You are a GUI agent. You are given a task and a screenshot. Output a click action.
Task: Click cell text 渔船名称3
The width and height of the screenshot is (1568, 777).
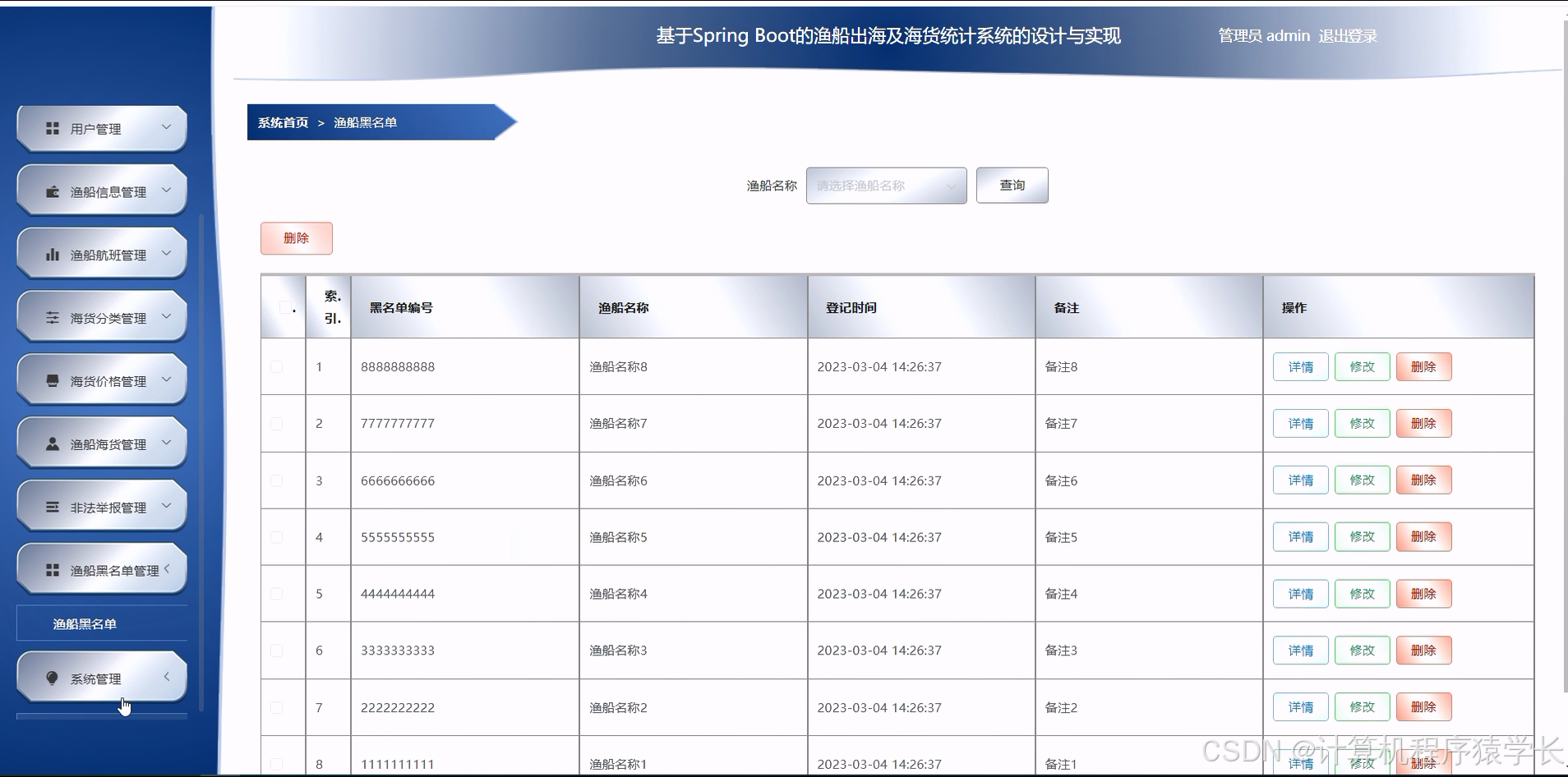618,651
